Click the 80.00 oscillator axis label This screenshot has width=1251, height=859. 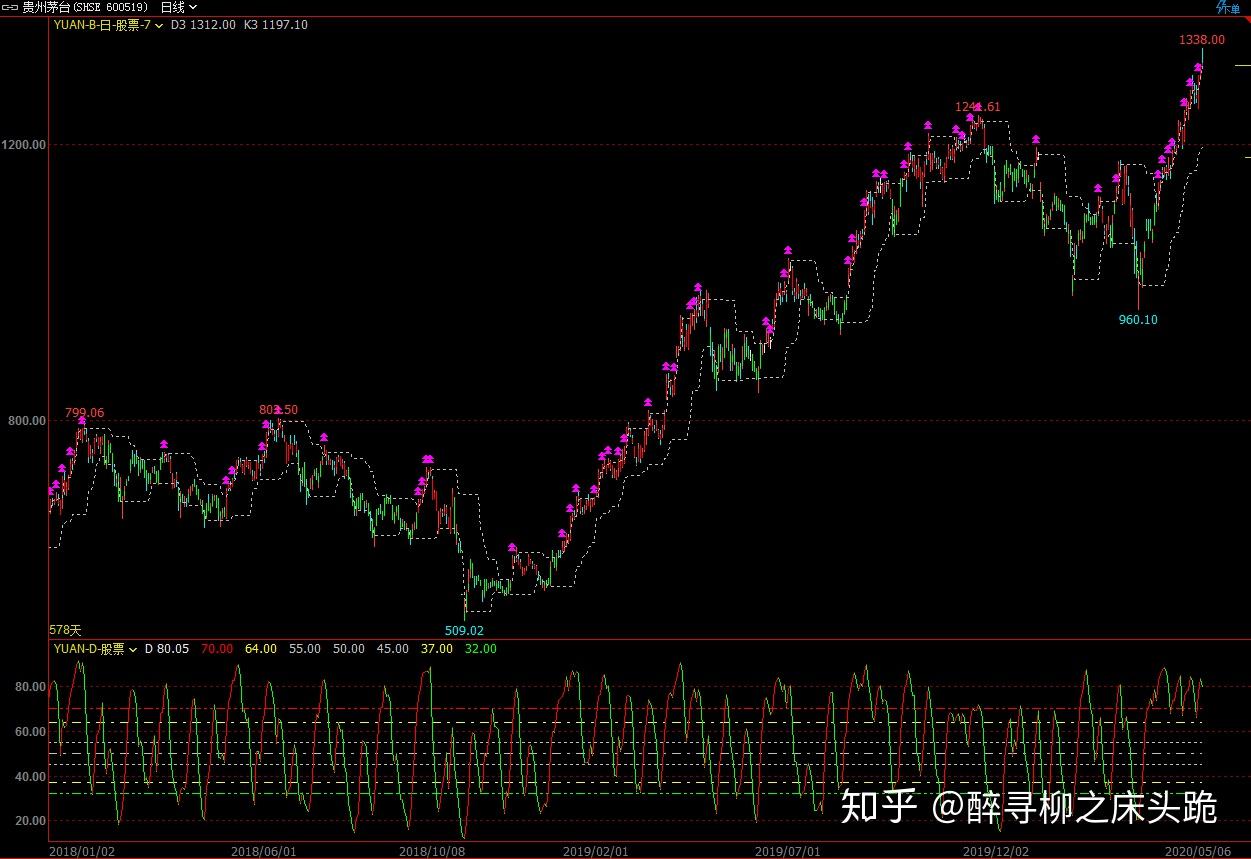coord(28,687)
